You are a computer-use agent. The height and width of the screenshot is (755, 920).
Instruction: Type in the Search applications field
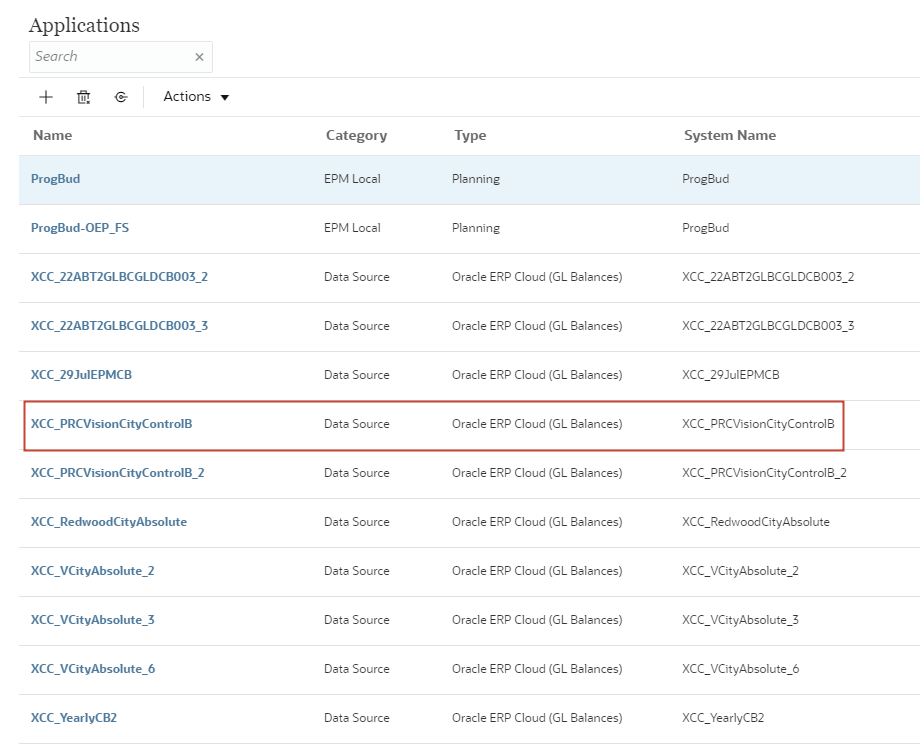point(110,57)
